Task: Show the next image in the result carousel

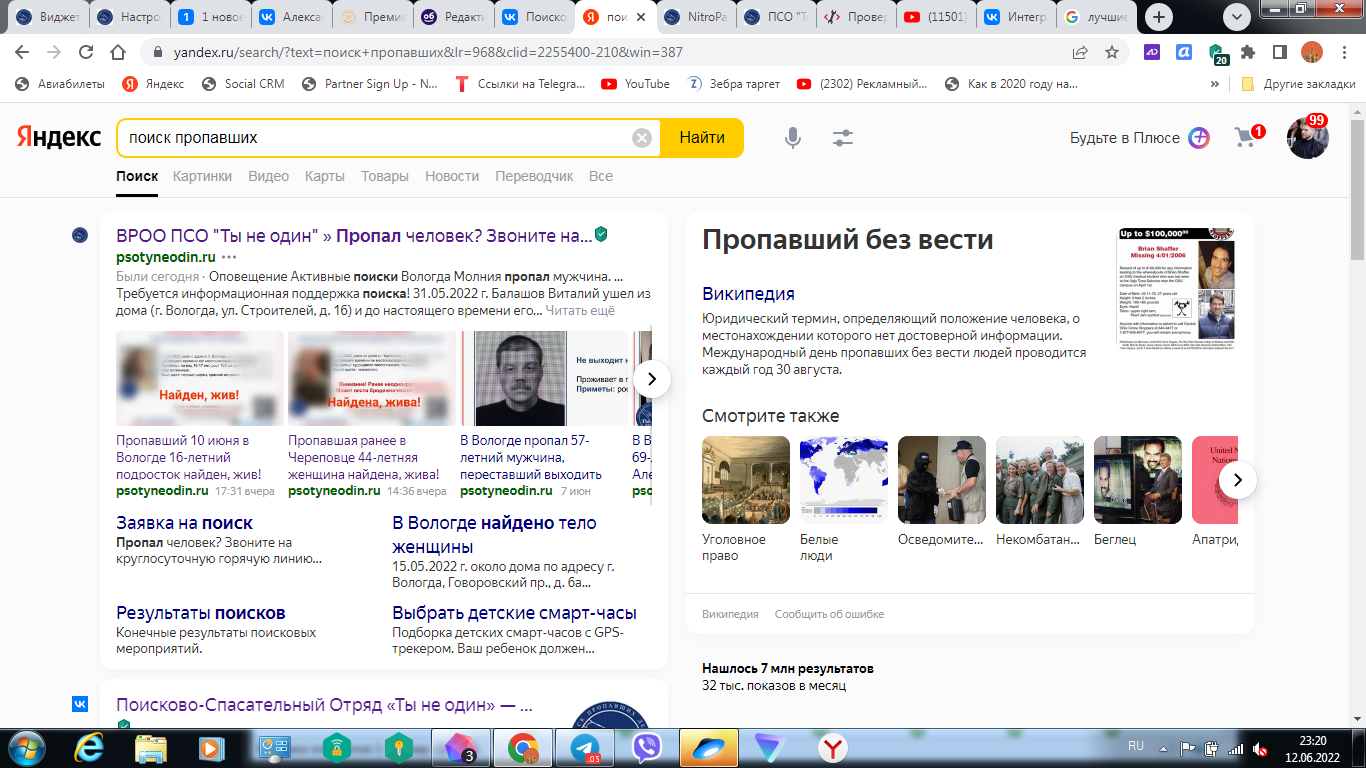Action: pyautogui.click(x=652, y=379)
